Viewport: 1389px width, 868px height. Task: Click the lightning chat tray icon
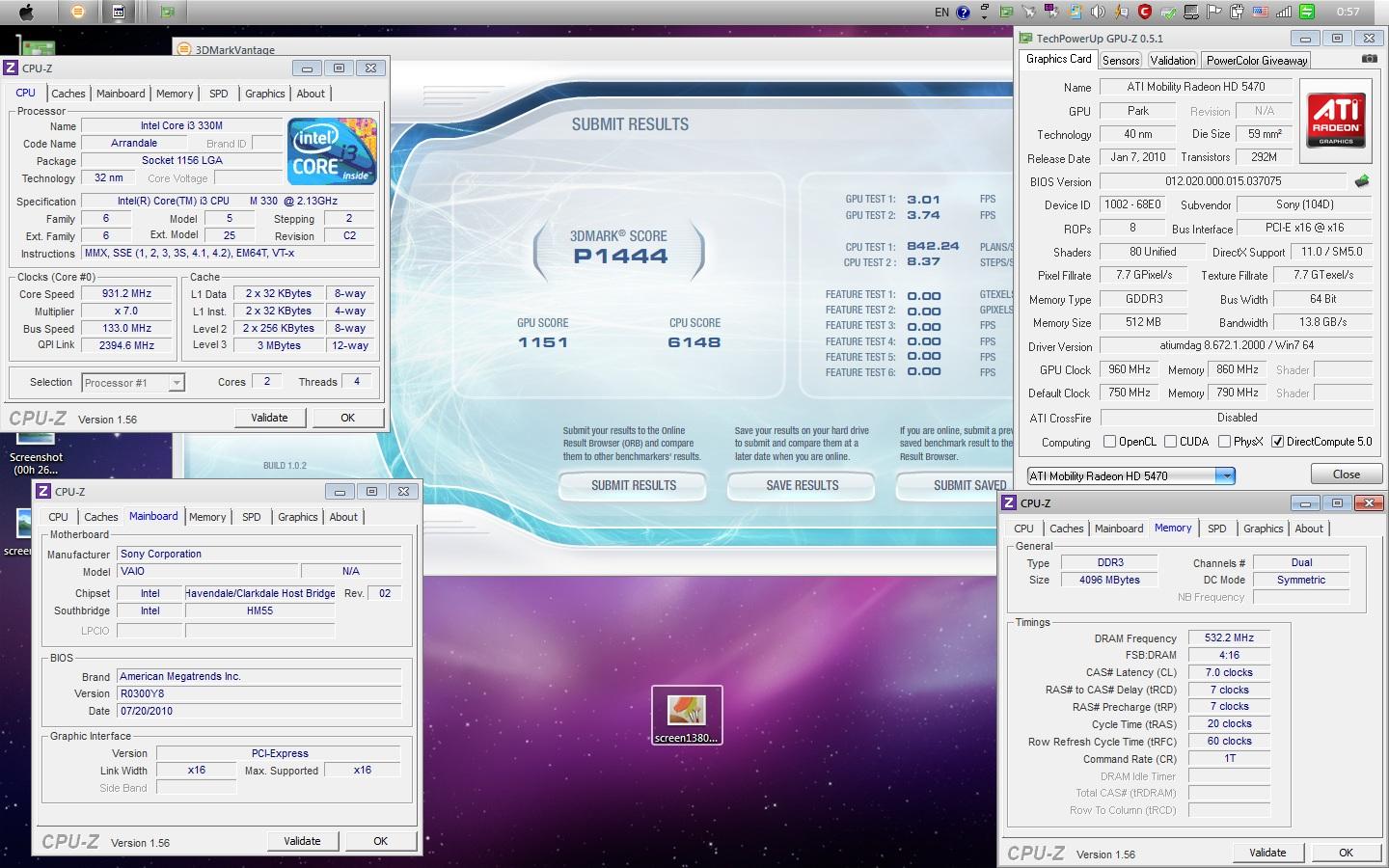point(1121,12)
